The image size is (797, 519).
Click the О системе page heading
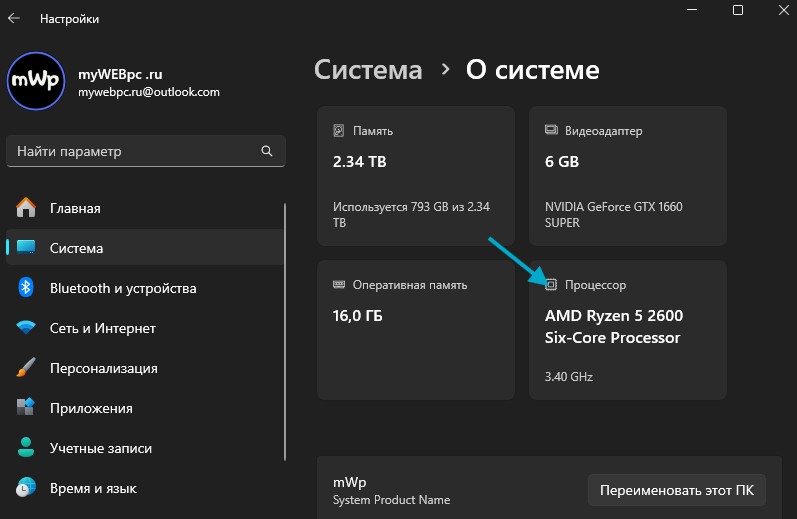tap(532, 70)
